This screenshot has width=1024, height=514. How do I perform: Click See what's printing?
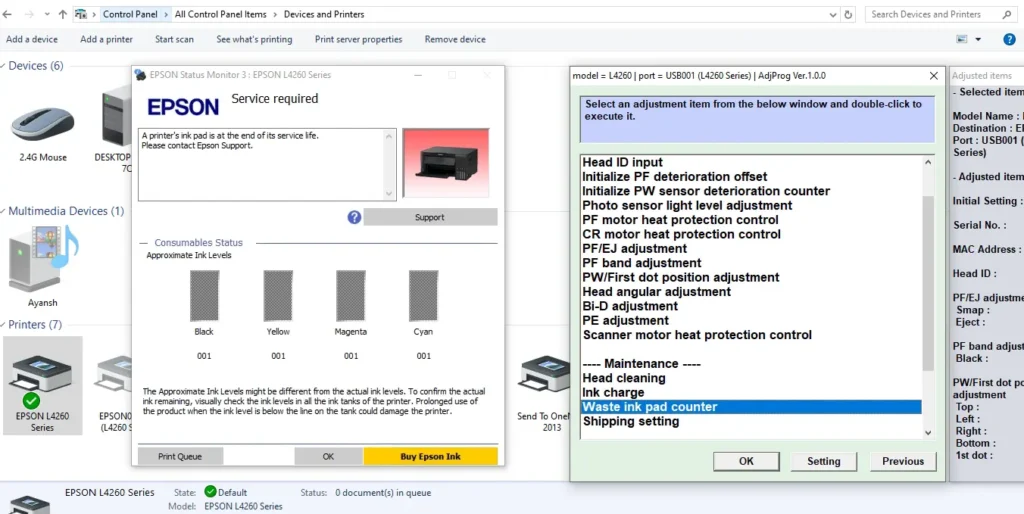pos(254,39)
